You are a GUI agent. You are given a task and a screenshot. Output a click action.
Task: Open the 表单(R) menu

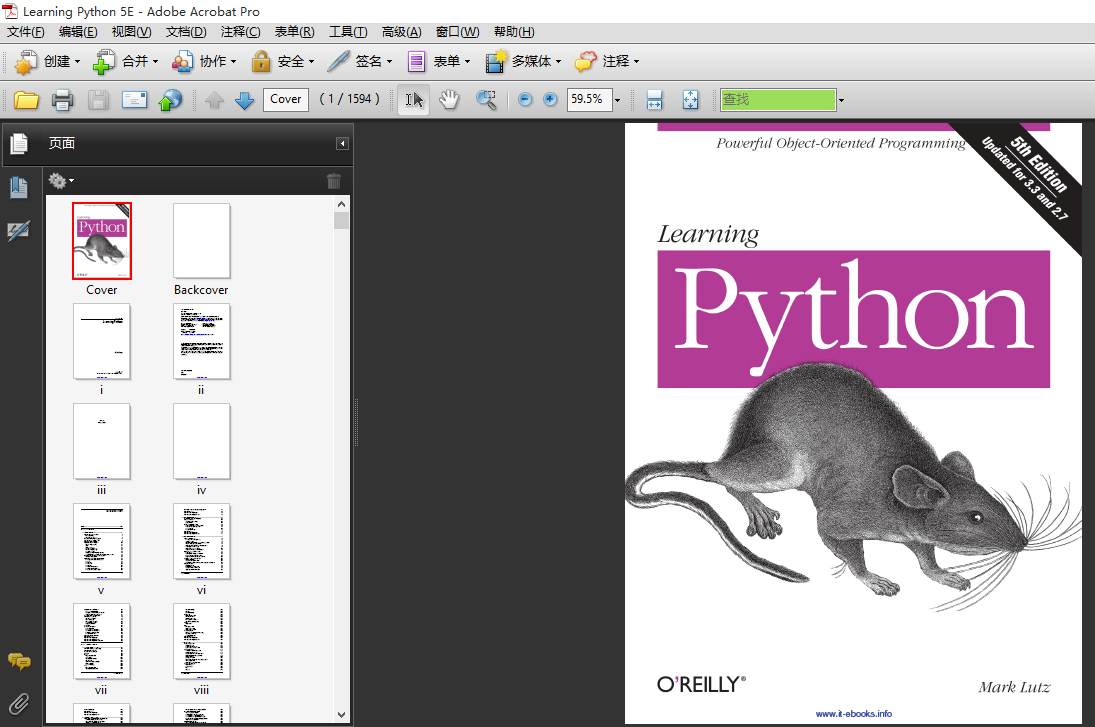[x=294, y=32]
